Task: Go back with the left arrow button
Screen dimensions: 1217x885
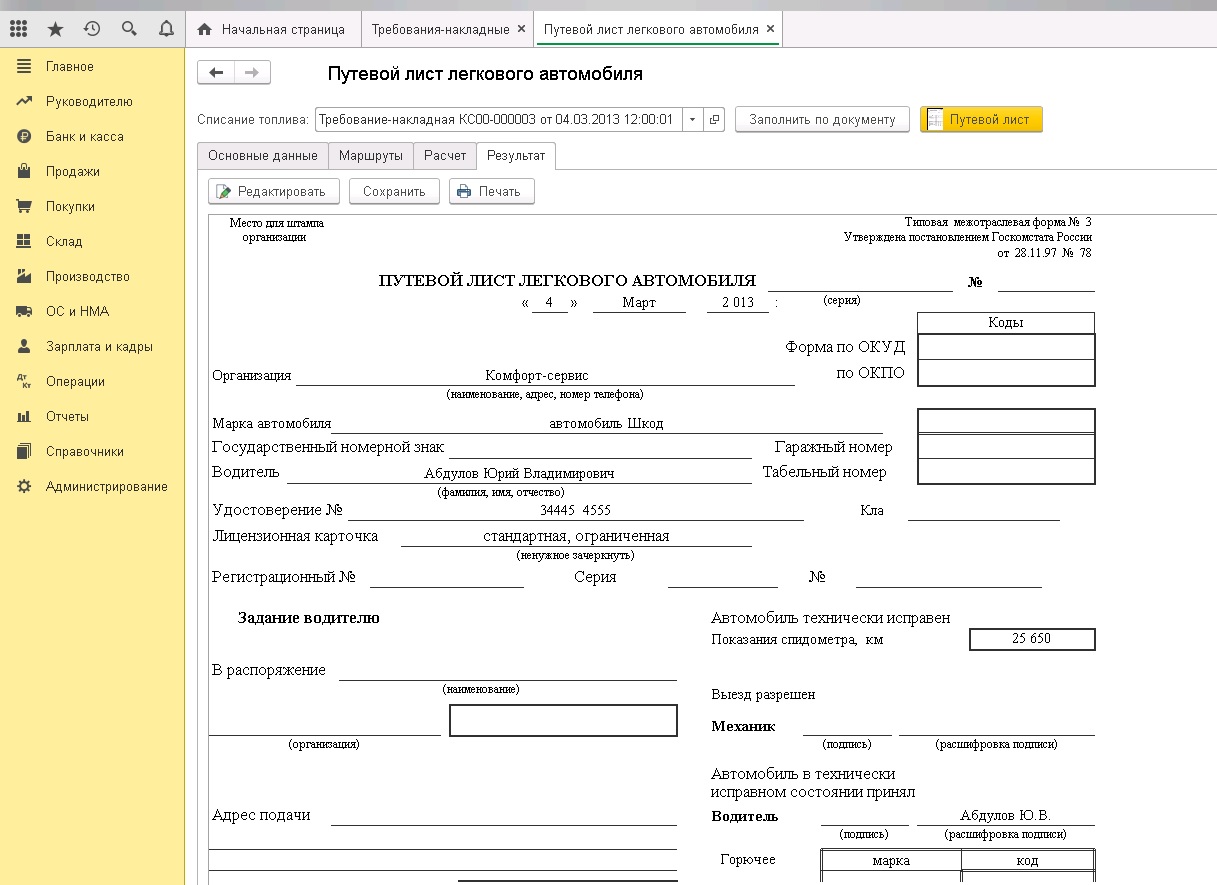Action: (216, 72)
